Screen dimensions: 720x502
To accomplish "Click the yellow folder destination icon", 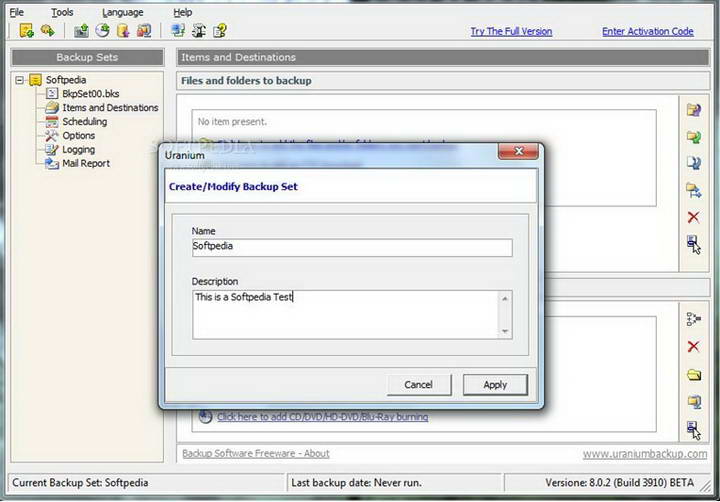I will [693, 375].
